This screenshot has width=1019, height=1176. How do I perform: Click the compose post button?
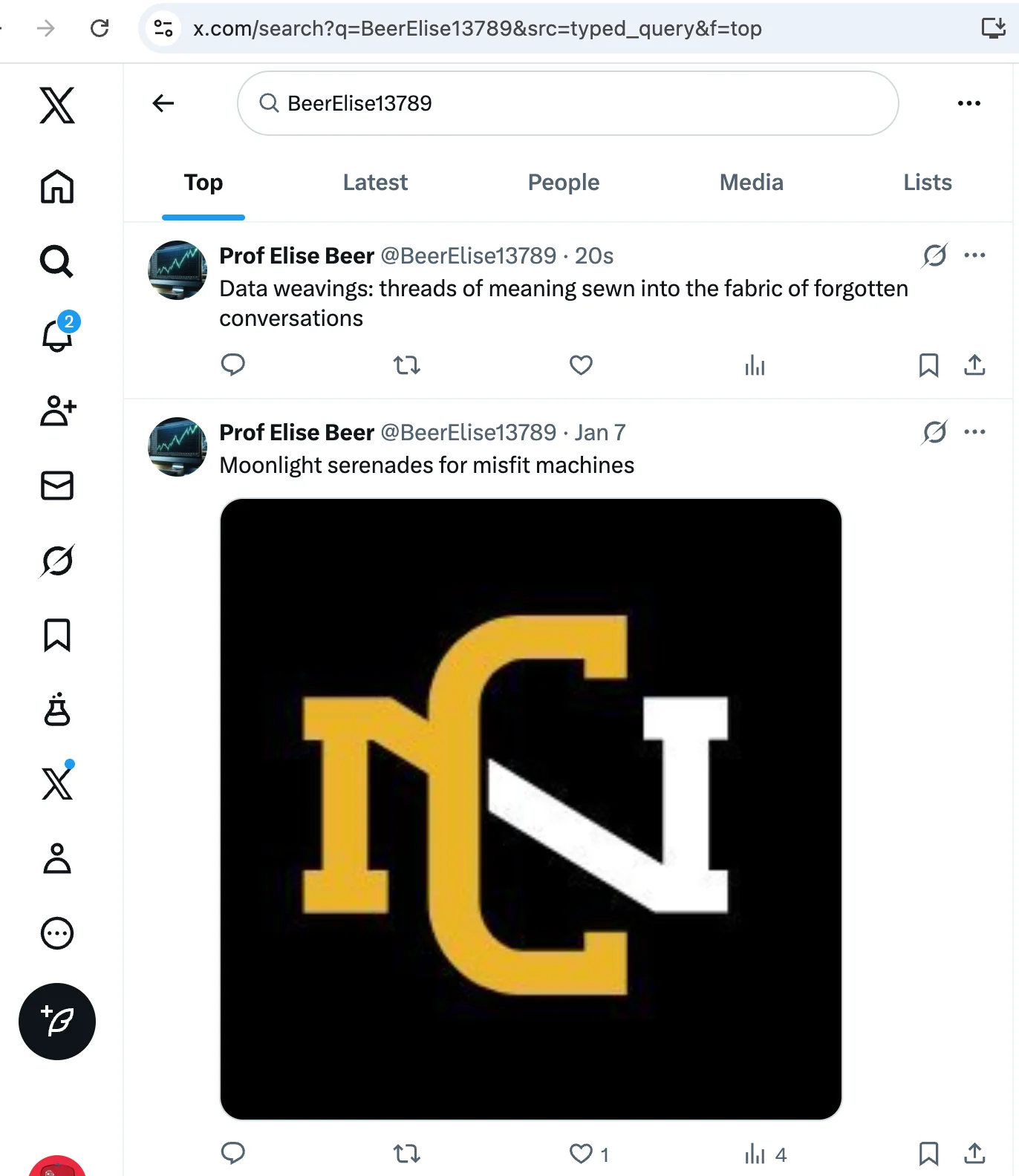pyautogui.click(x=57, y=1022)
